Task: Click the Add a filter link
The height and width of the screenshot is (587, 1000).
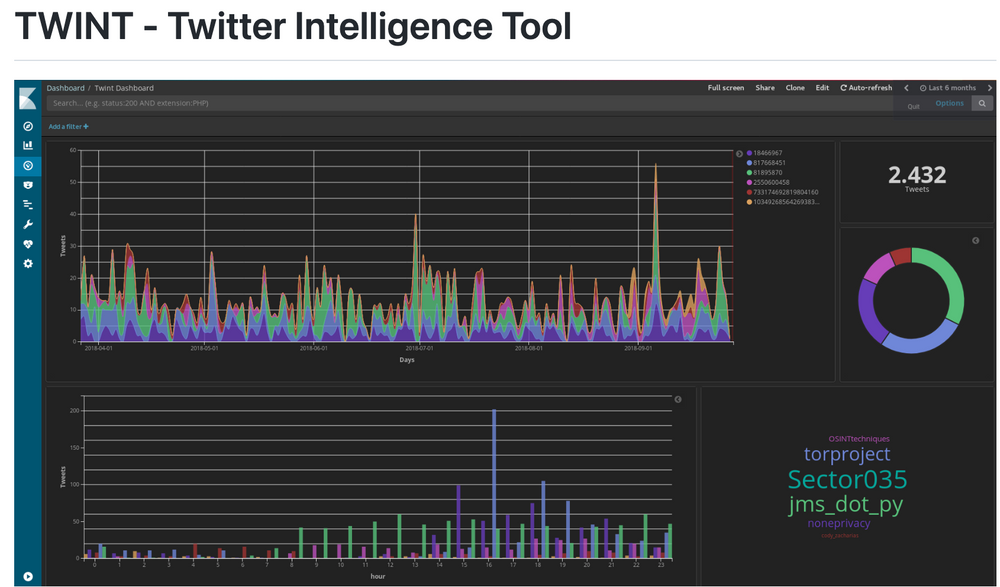Action: [x=66, y=126]
